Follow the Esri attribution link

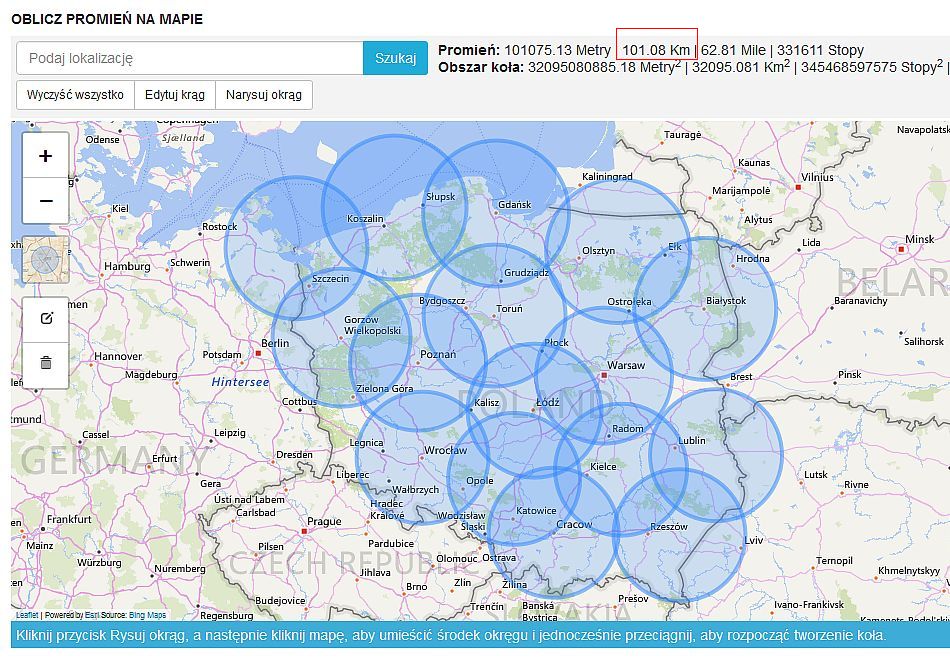pyautogui.click(x=92, y=615)
